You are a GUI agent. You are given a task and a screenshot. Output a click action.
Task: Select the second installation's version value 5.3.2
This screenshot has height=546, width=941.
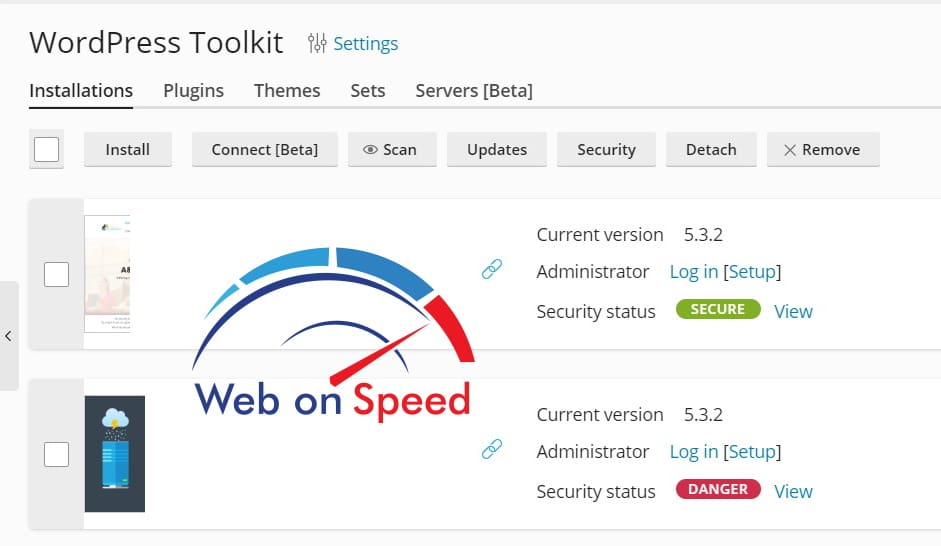(703, 415)
